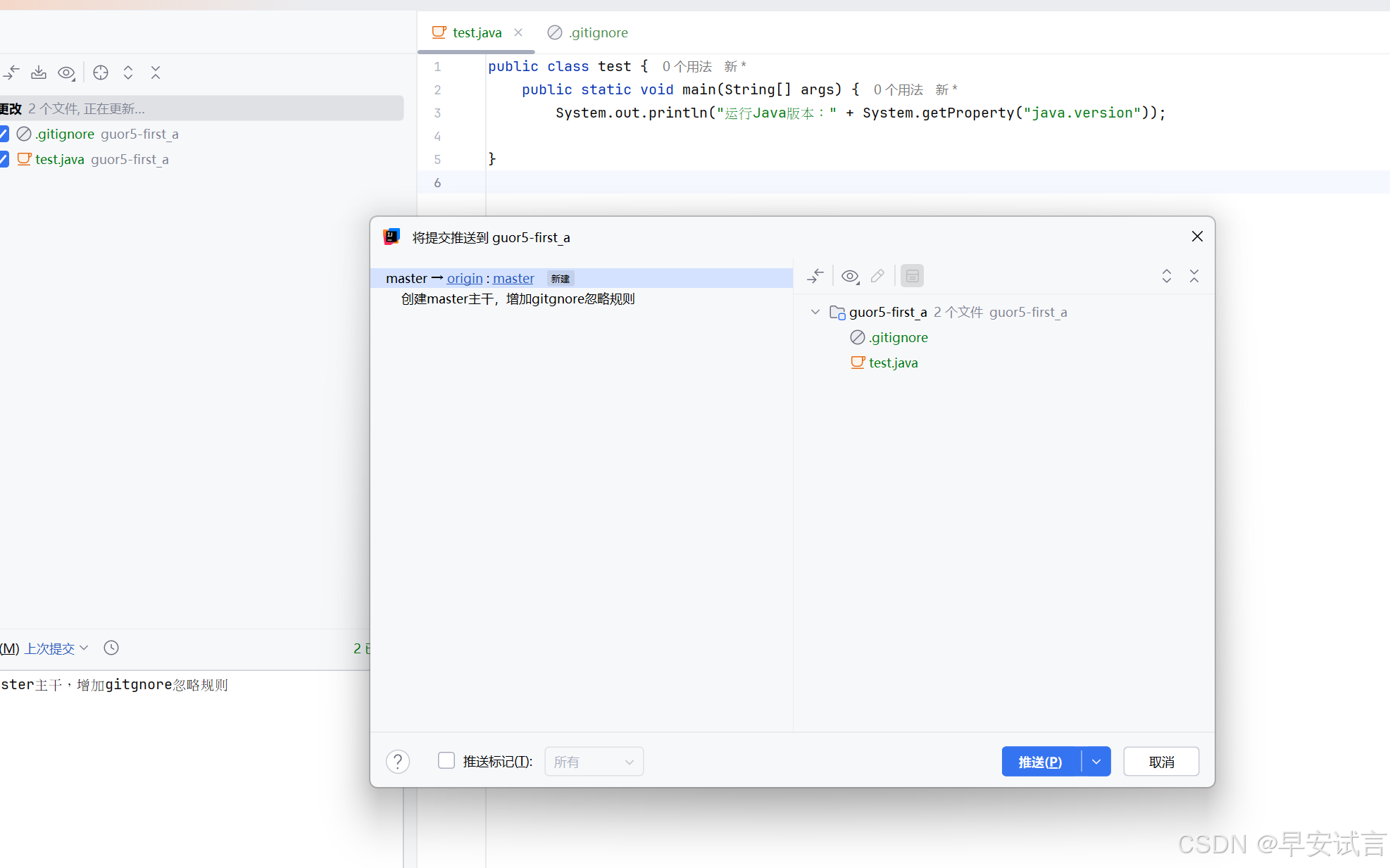Enable the push tags checkbox
Screen dimensions: 1390x868
pos(446,760)
